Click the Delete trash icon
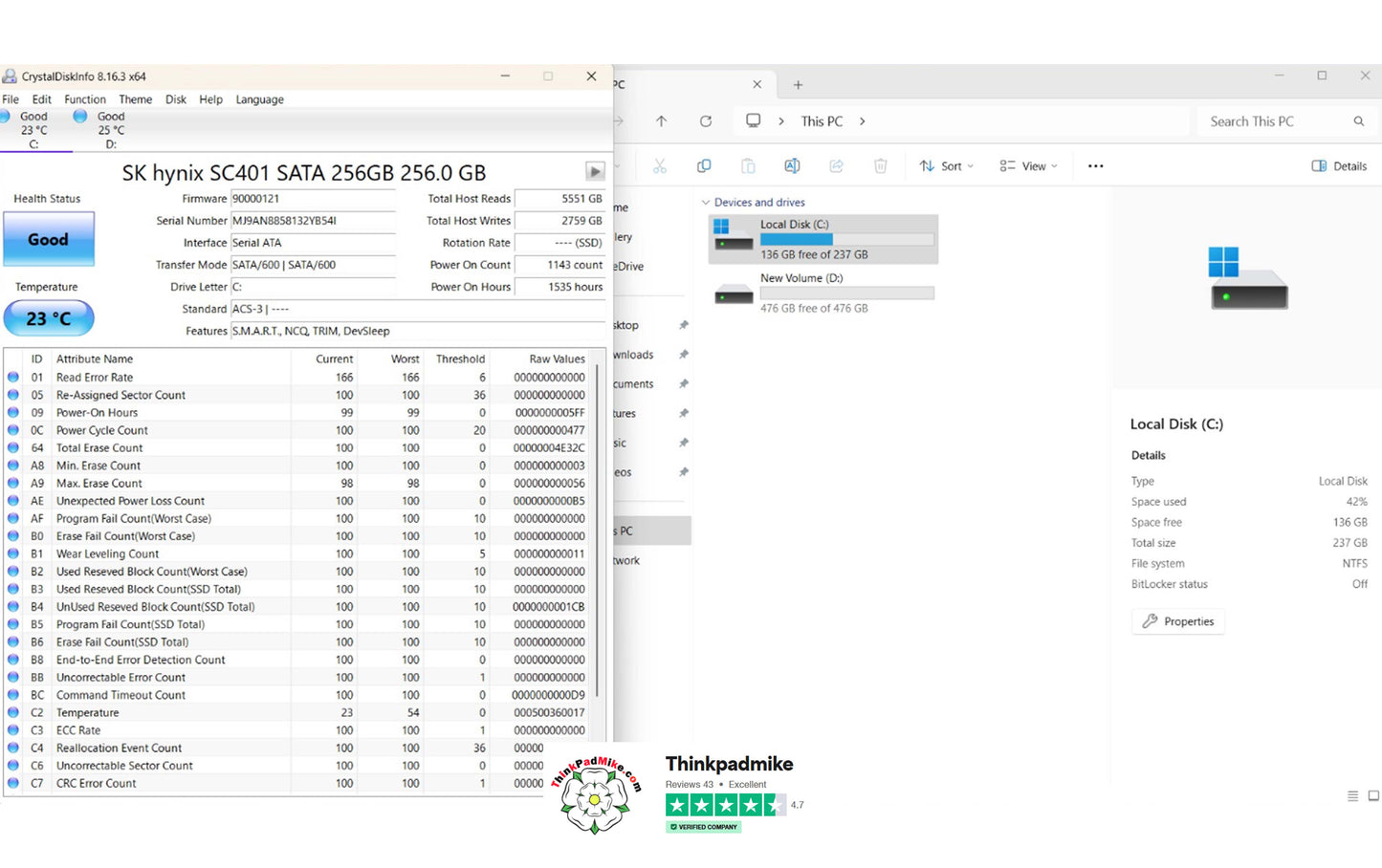This screenshot has width=1382, height=868. click(x=880, y=166)
